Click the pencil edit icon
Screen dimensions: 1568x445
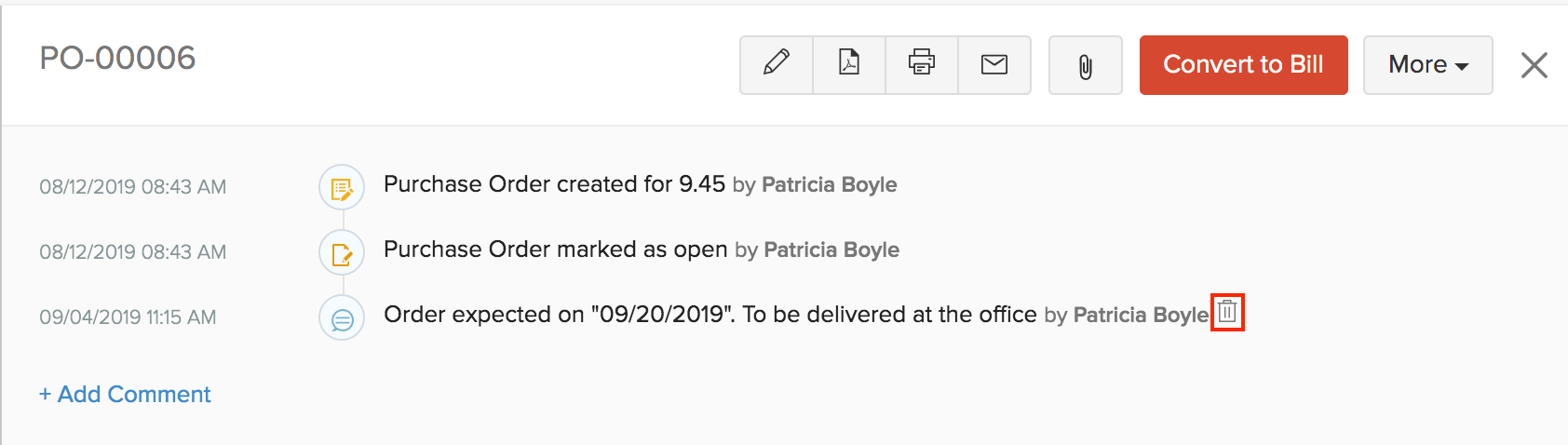pyautogui.click(x=777, y=64)
